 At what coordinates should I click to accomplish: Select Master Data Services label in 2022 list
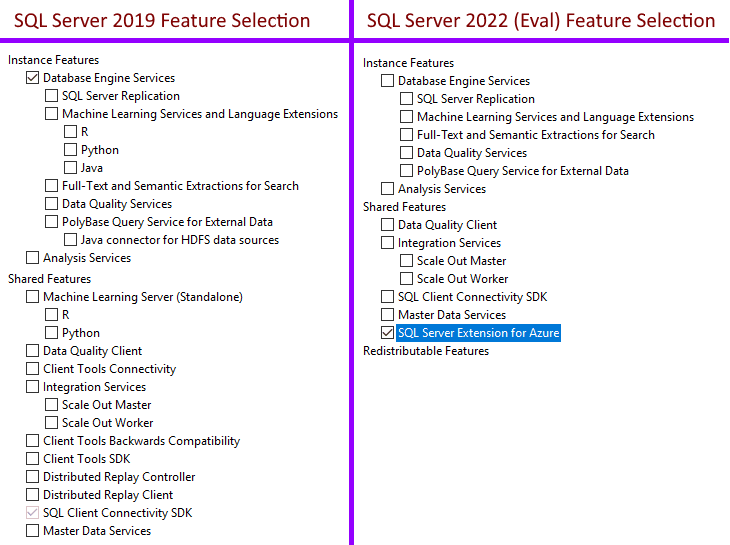click(x=452, y=315)
